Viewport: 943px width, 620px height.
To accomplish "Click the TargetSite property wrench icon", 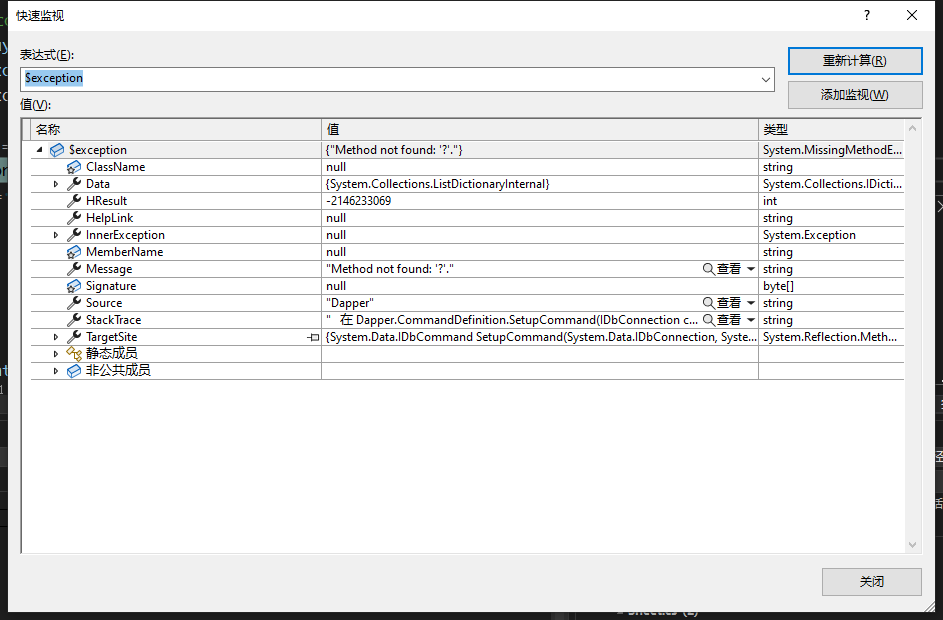I will (x=74, y=337).
